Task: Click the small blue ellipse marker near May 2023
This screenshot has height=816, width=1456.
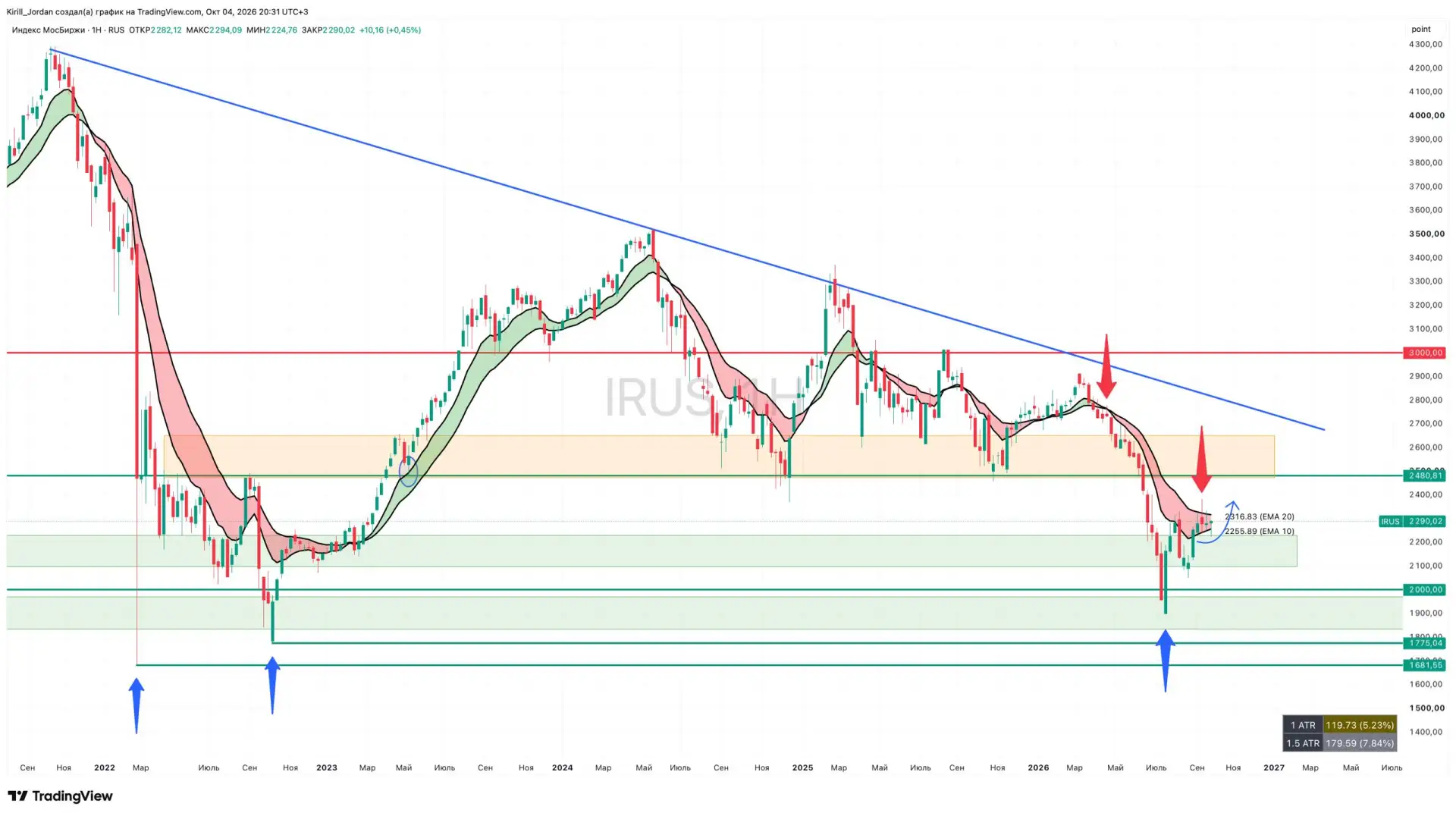Action: (x=408, y=471)
